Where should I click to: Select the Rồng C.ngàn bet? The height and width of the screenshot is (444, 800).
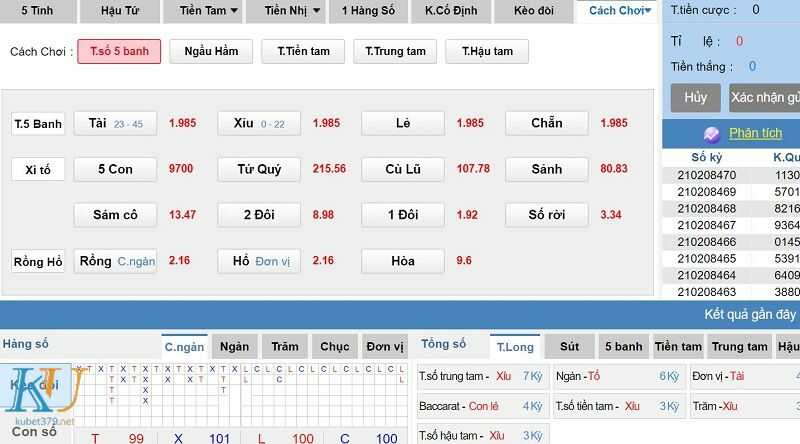116,261
